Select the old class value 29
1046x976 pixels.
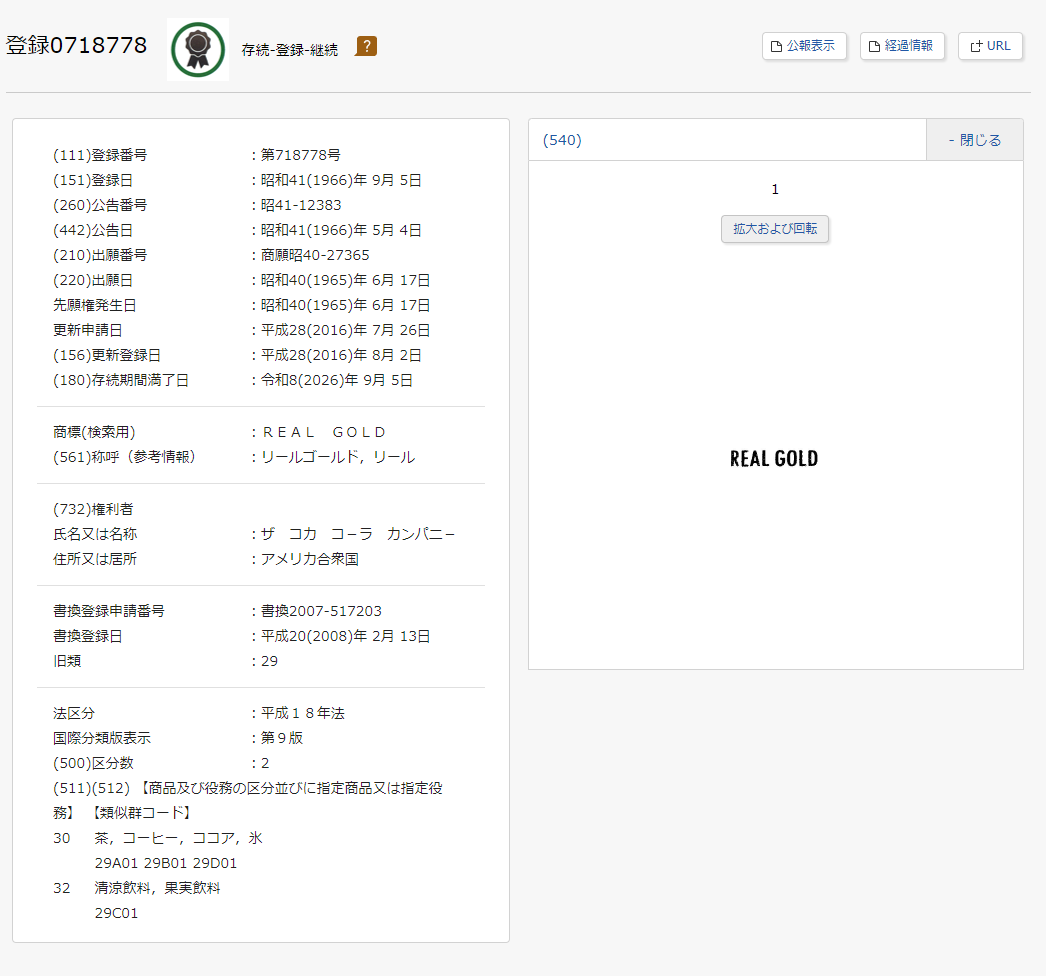click(x=269, y=661)
